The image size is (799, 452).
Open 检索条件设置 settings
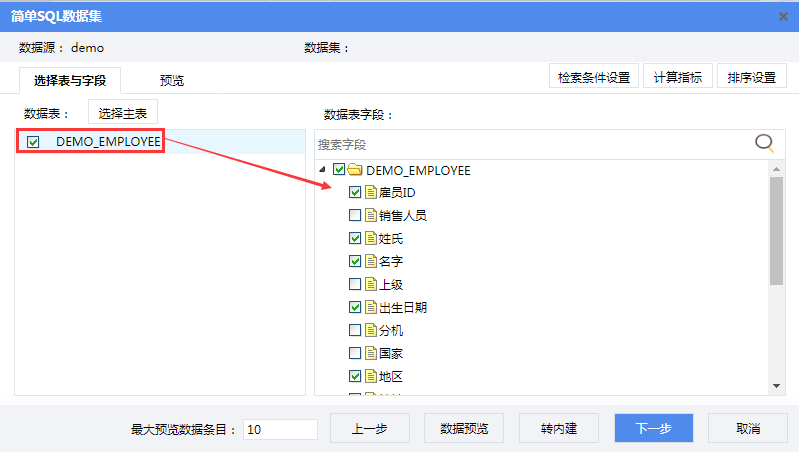pyautogui.click(x=593, y=77)
